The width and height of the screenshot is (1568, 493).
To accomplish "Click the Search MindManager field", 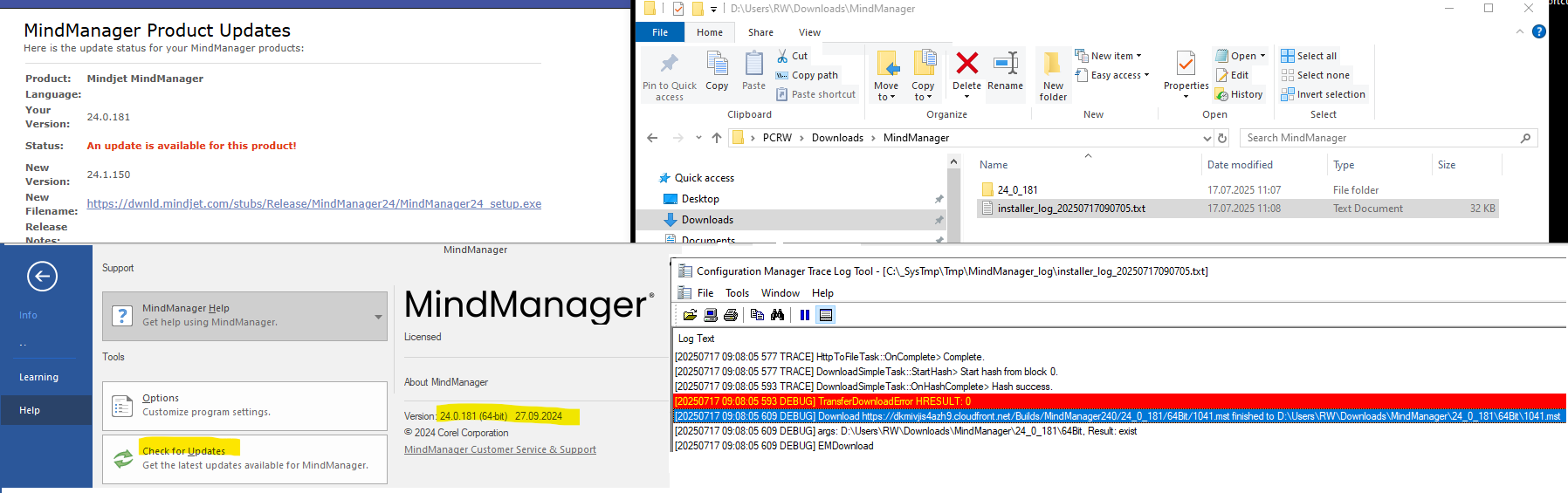I will [x=1388, y=138].
